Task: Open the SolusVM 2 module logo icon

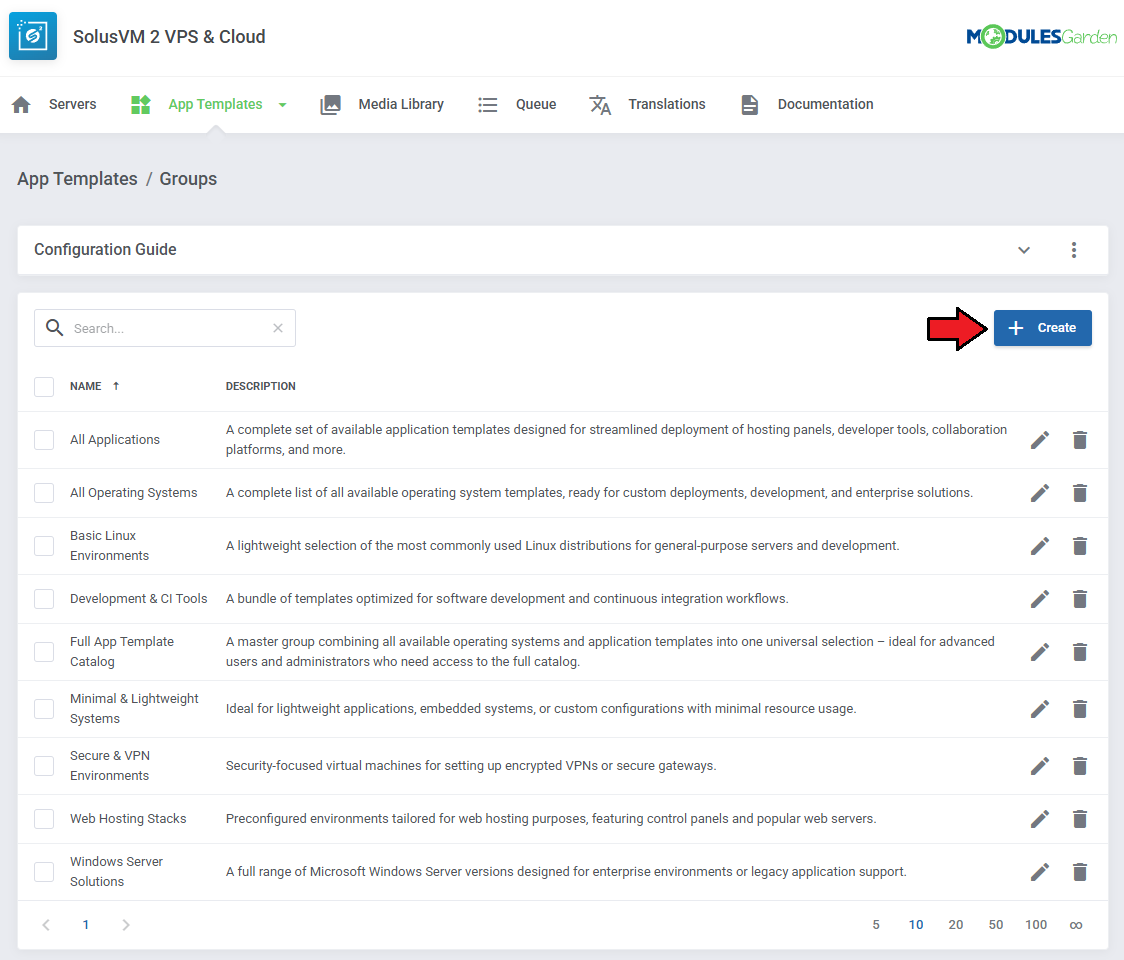Action: [x=33, y=37]
